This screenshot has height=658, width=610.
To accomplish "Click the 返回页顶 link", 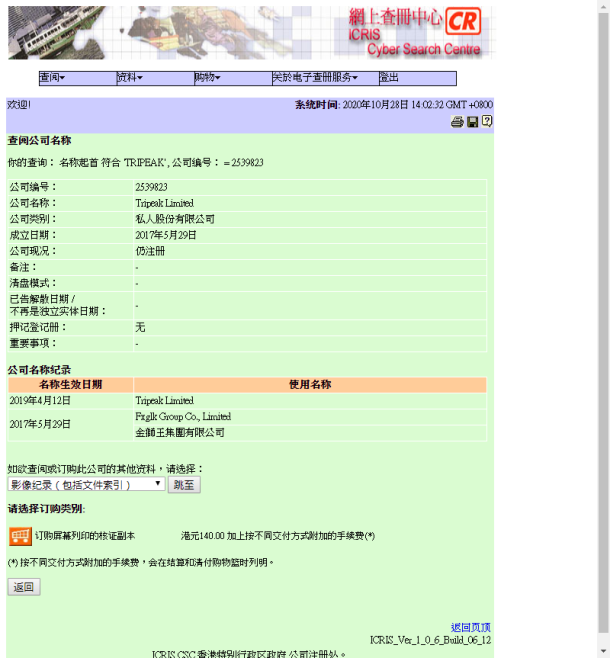I will point(470,627).
